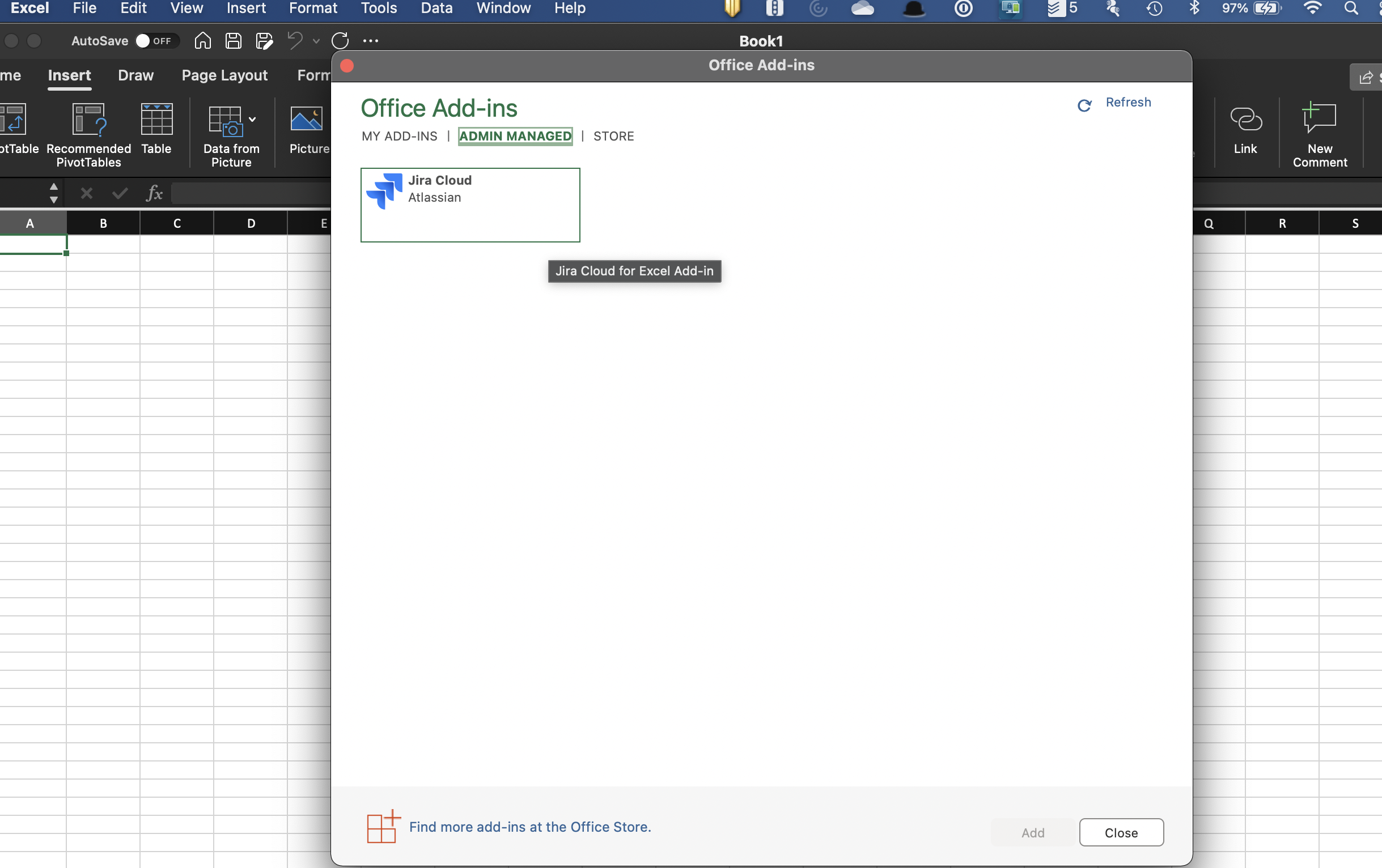Switch to the STORE tab

click(x=613, y=136)
